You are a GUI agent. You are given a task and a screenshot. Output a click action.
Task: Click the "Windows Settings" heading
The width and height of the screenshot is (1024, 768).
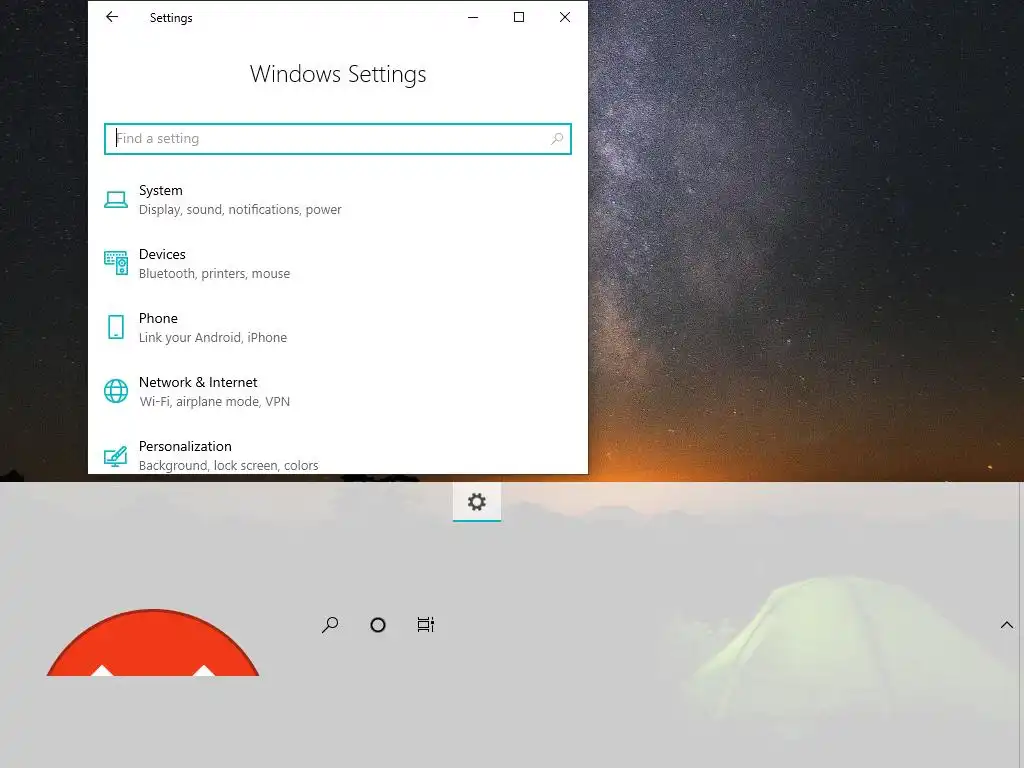point(338,74)
